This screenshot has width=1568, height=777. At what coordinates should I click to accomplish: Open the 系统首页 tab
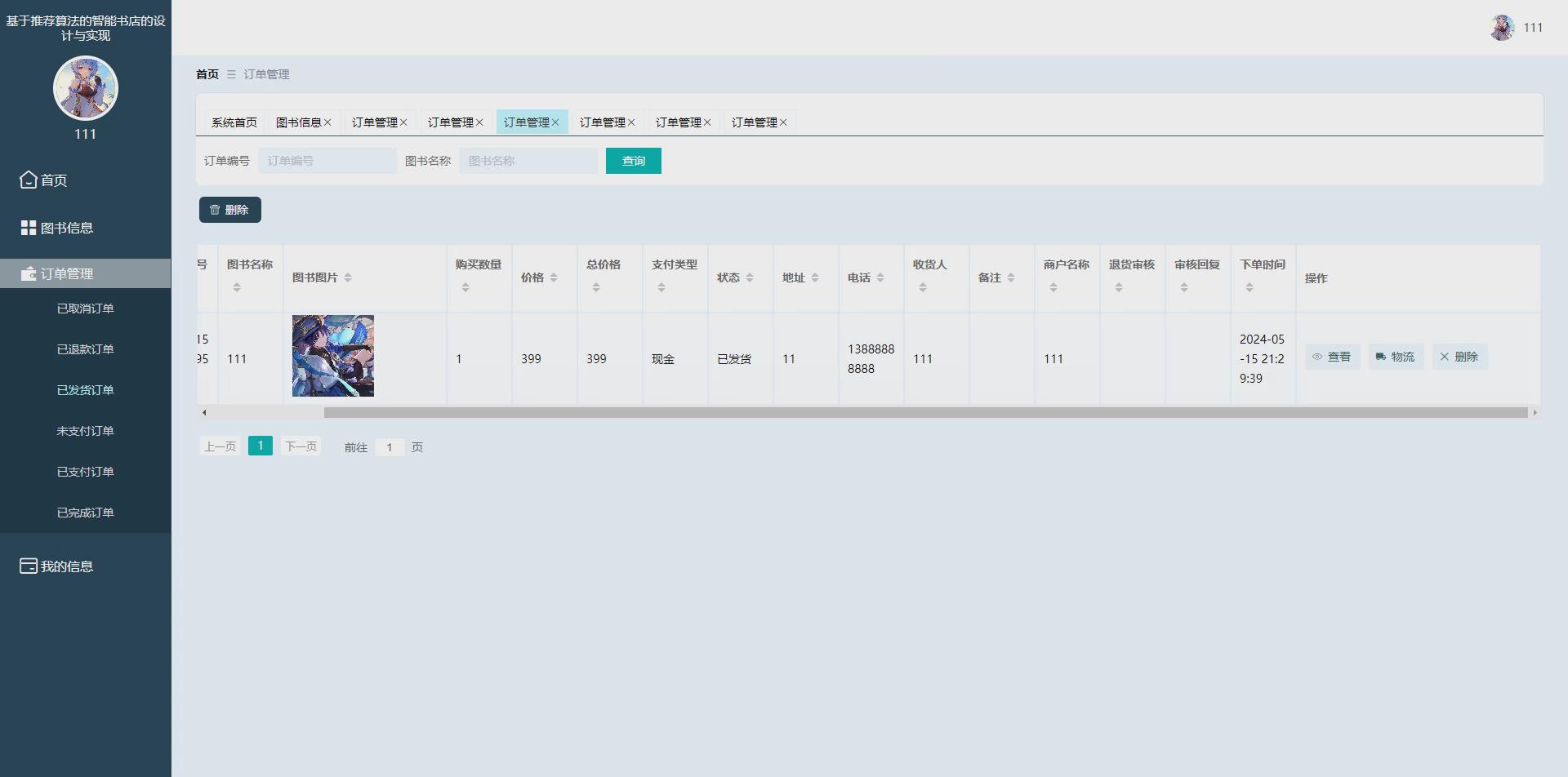coord(234,122)
